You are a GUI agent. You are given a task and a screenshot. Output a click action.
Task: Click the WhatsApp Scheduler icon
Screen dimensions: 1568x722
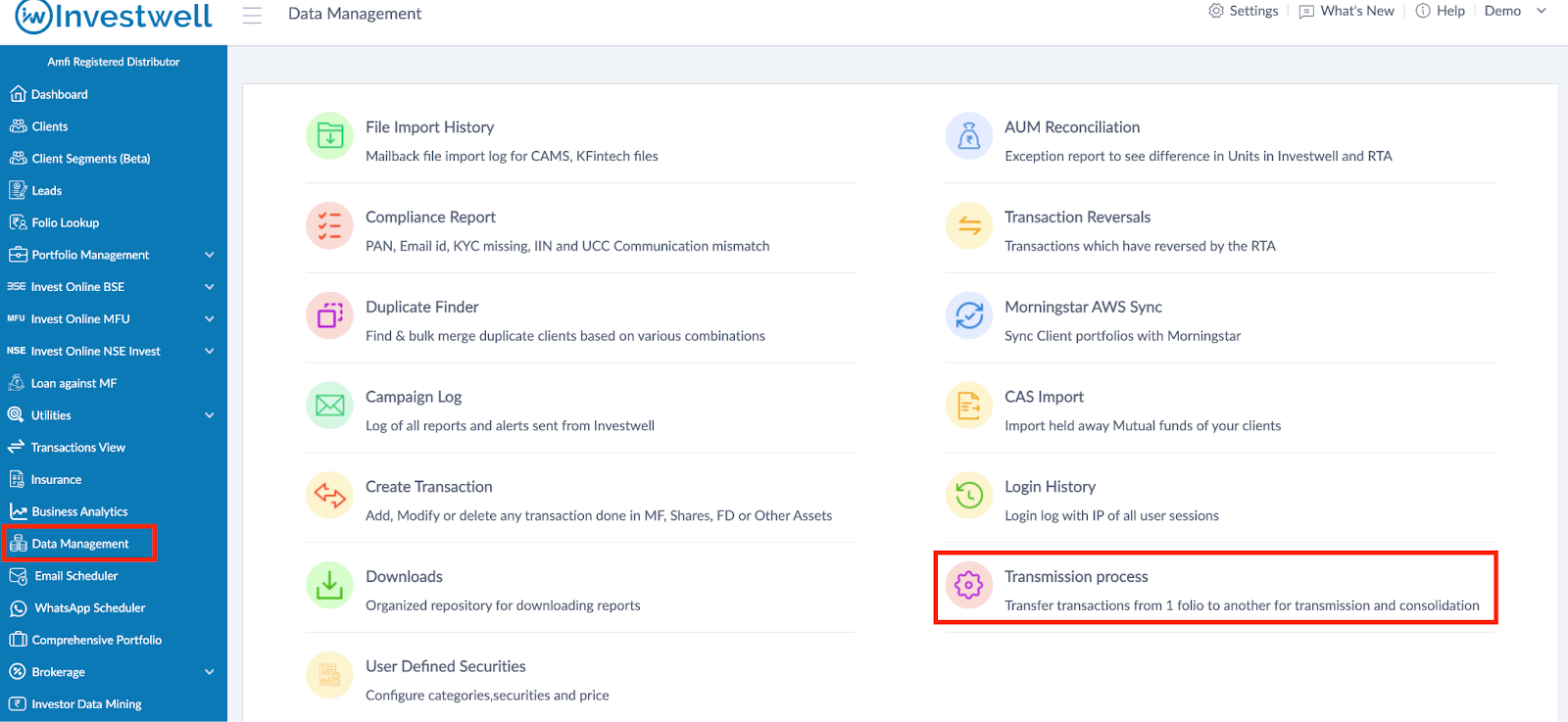coord(18,608)
